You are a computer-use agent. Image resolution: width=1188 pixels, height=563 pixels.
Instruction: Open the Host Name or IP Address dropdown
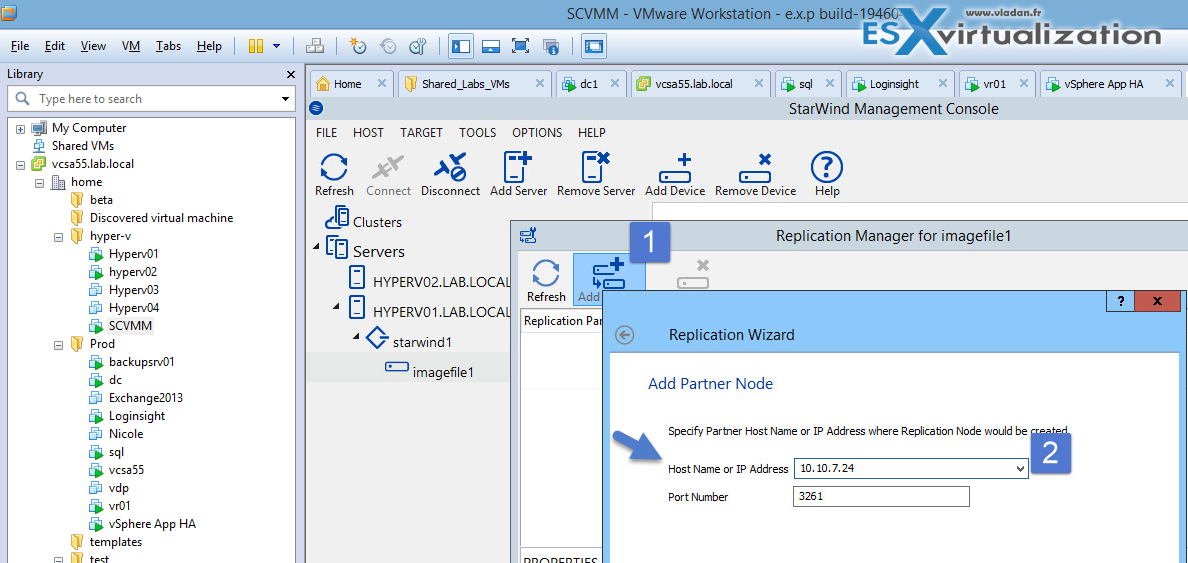pos(1019,468)
